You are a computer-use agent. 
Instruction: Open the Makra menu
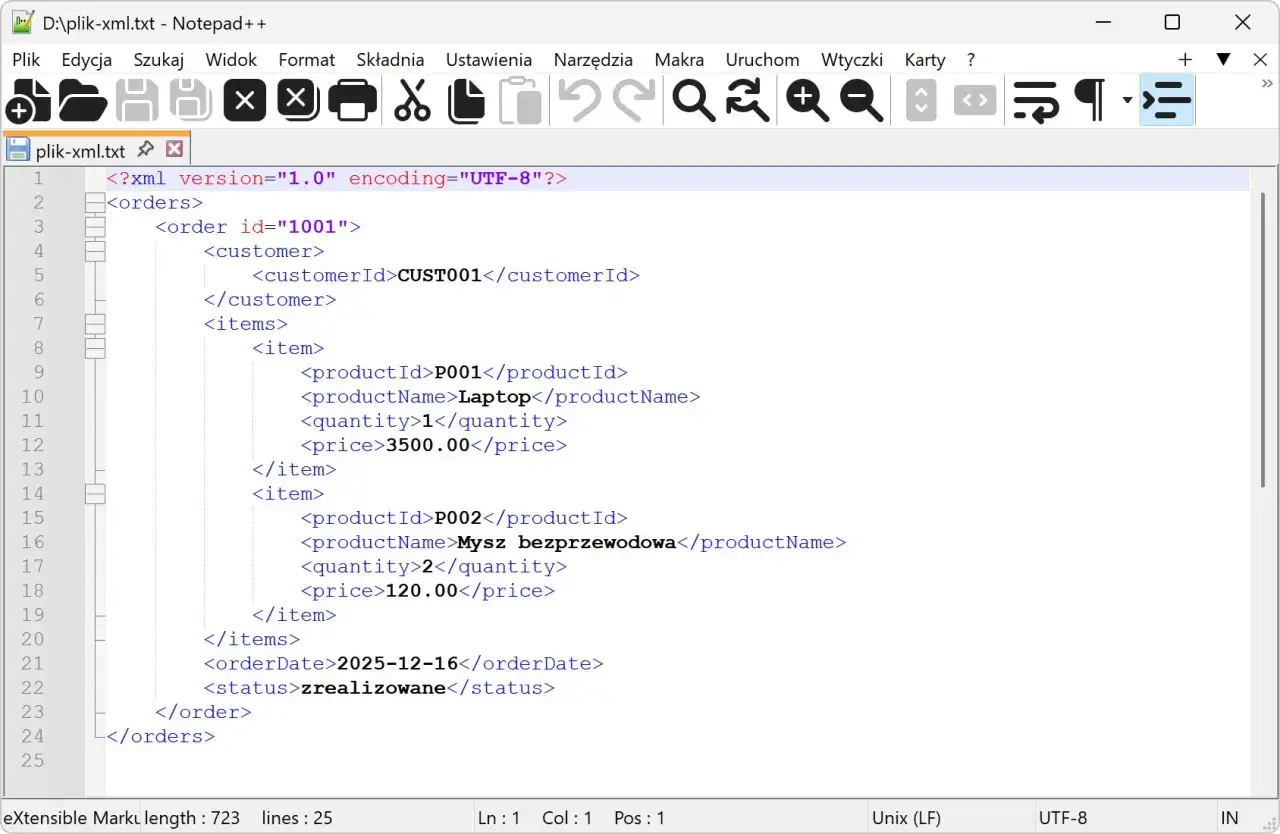point(679,59)
